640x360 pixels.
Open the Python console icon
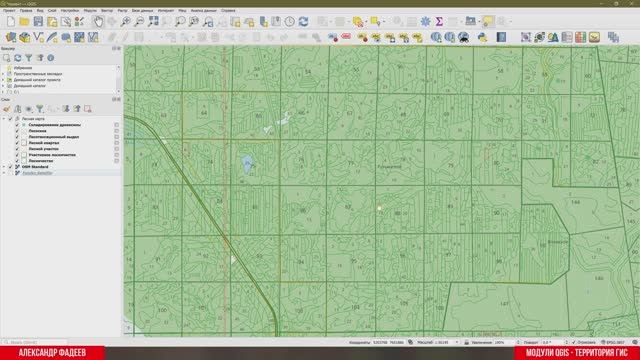coord(482,38)
